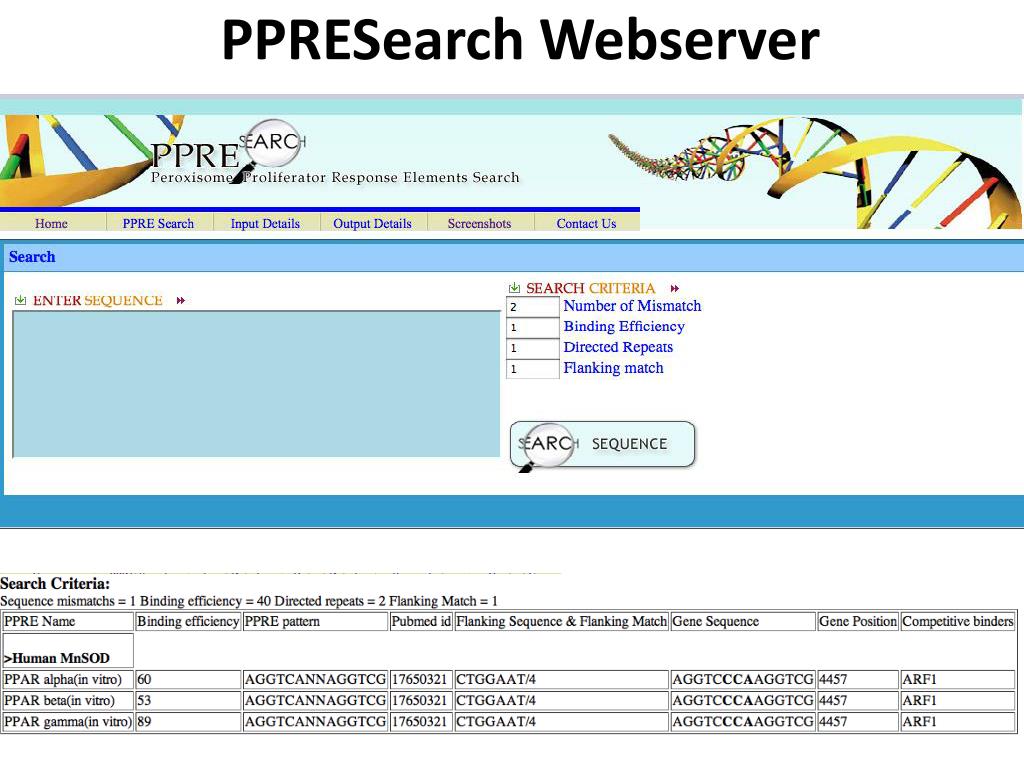
Task: Click the Flanking match input box
Action: [x=533, y=369]
